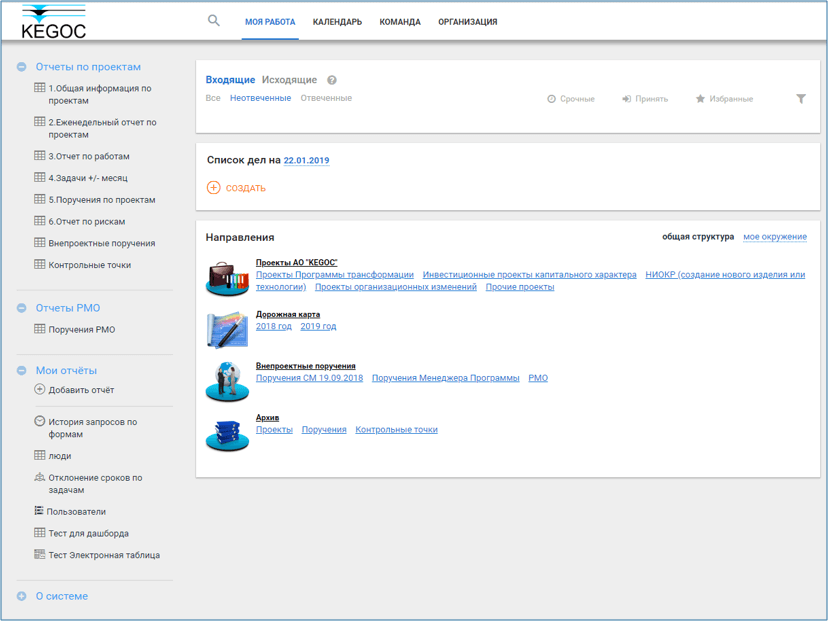The width and height of the screenshot is (828, 621).
Task: Filter by Неотвеченные messages
Action: [260, 98]
